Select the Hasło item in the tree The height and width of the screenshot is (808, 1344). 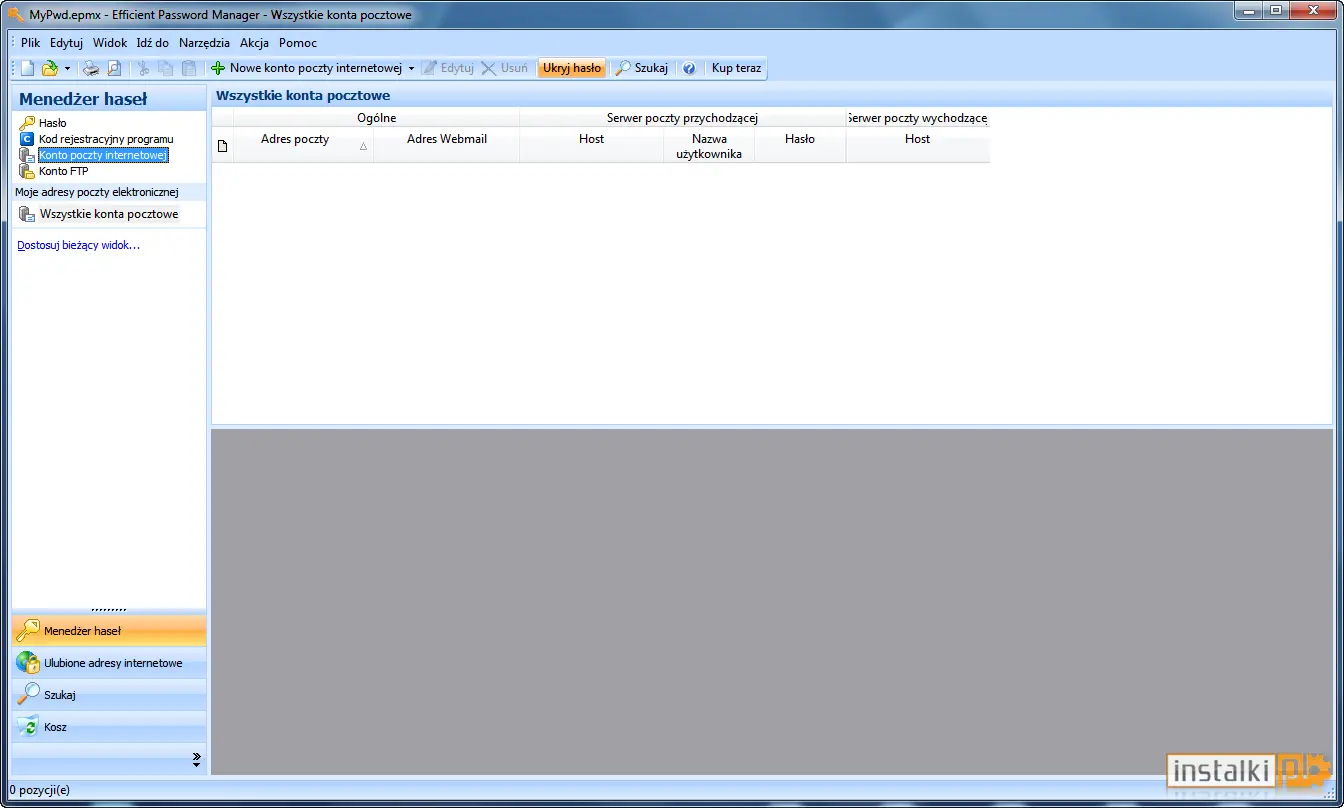(x=53, y=123)
